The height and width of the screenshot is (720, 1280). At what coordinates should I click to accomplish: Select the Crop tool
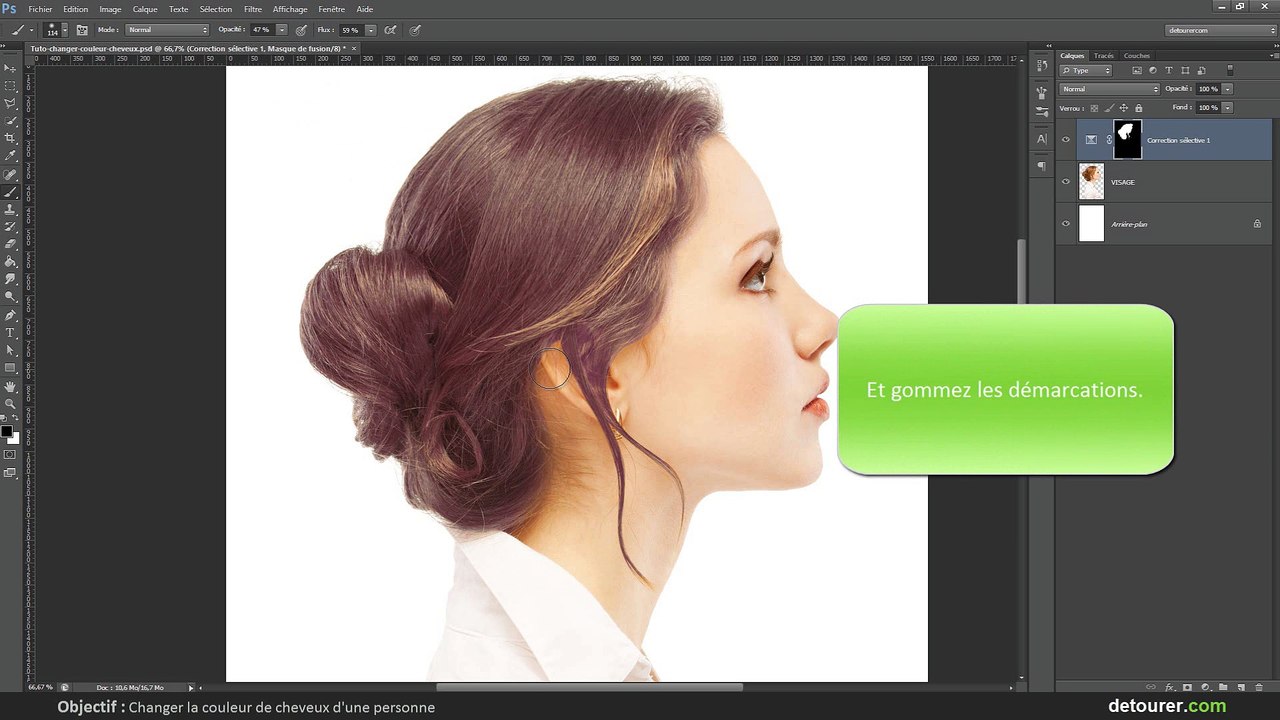11,138
